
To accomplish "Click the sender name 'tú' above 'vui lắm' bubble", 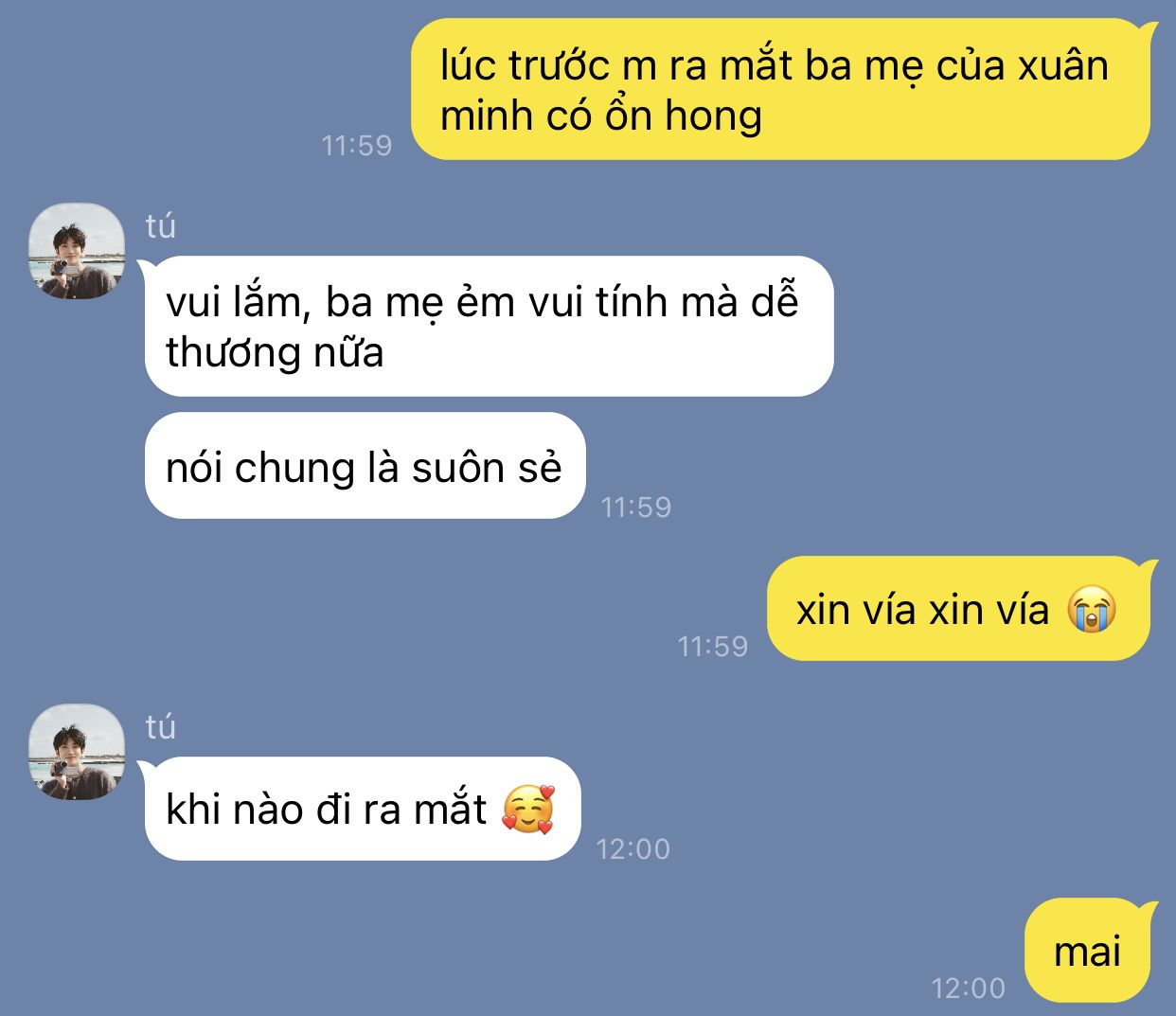I will [x=161, y=226].
